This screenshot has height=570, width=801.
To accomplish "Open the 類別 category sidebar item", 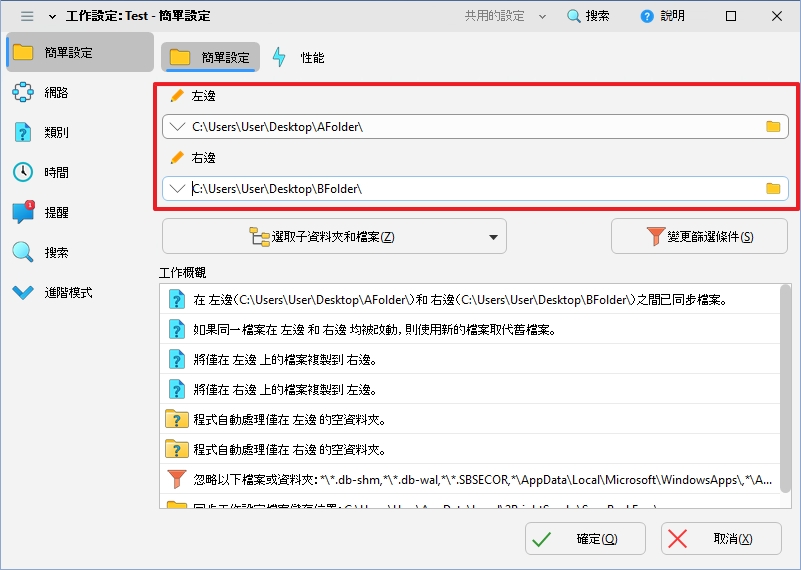I will tap(23, 133).
